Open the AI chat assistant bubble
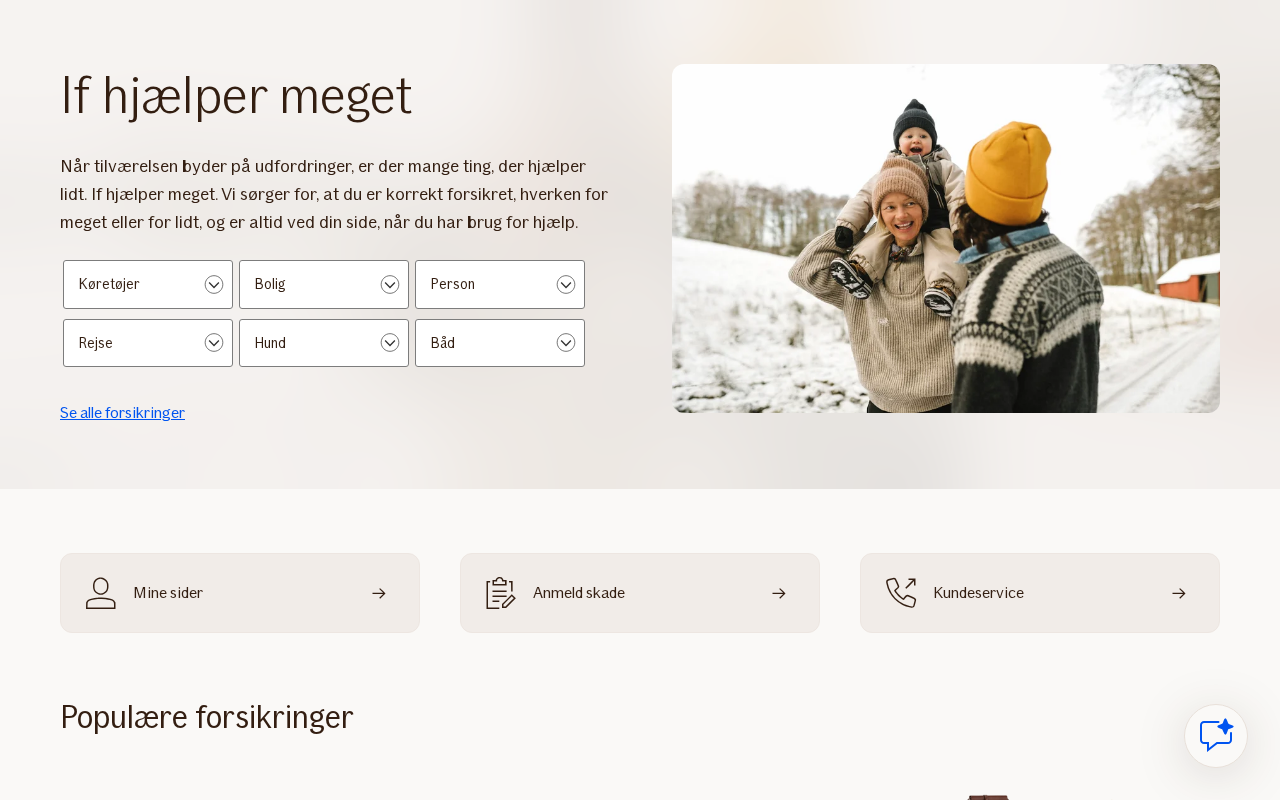 1216,736
